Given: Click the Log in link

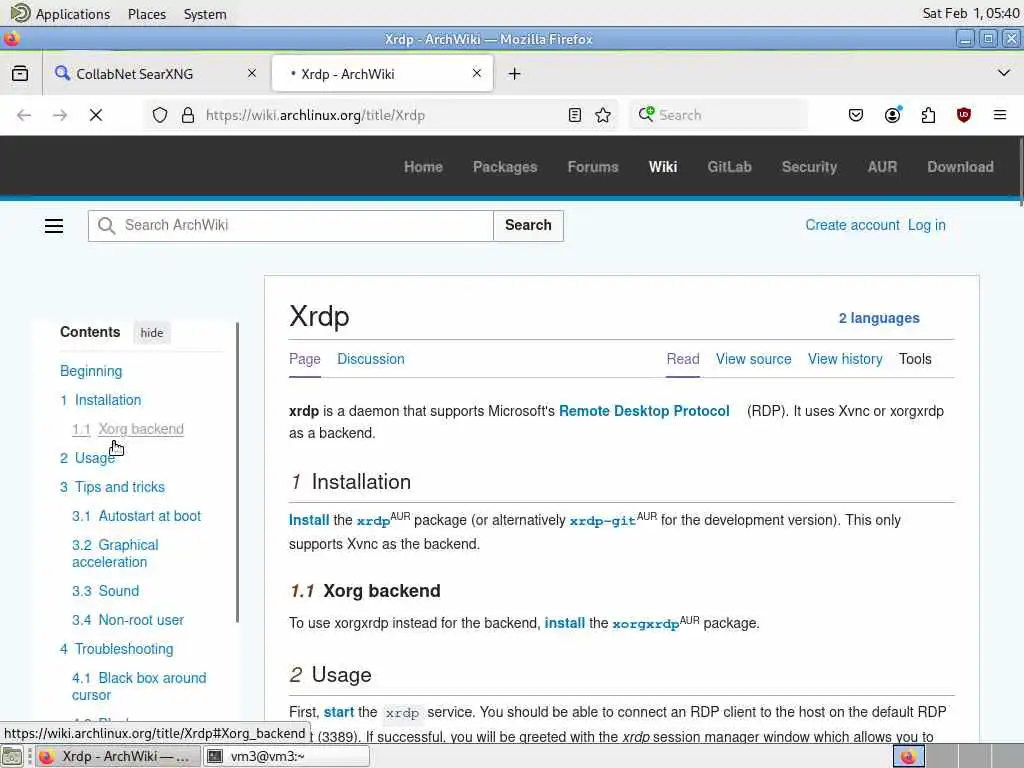Looking at the screenshot, I should point(927,225).
